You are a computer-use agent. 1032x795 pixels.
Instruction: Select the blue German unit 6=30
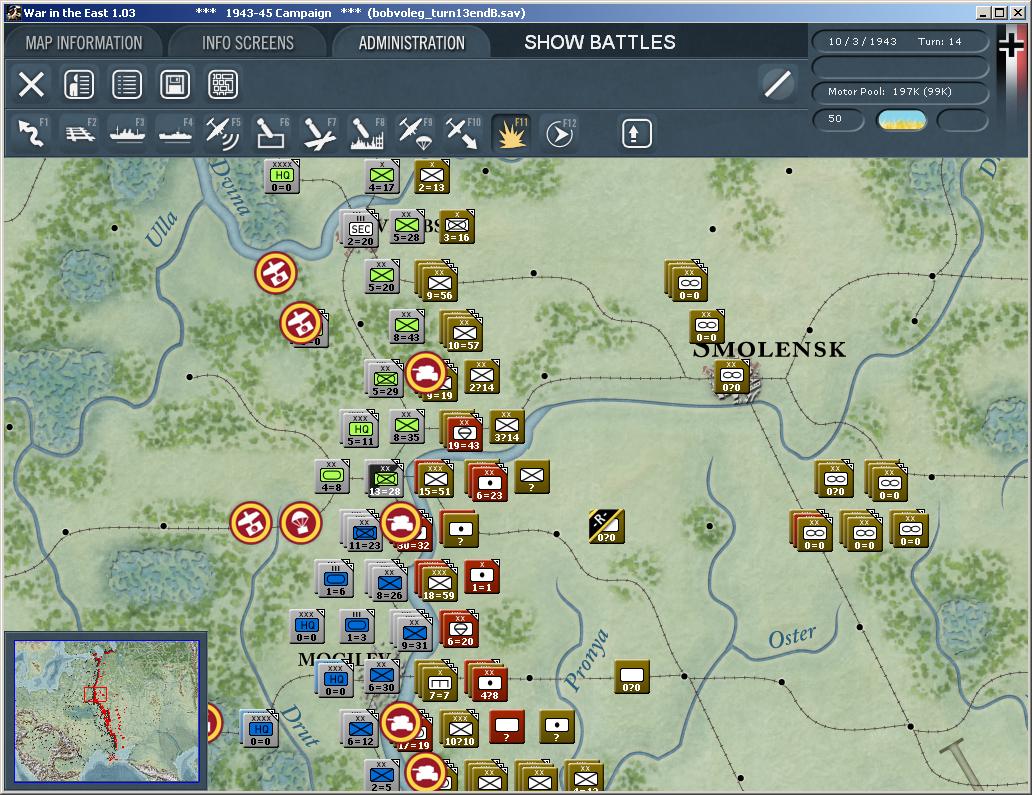pos(382,677)
